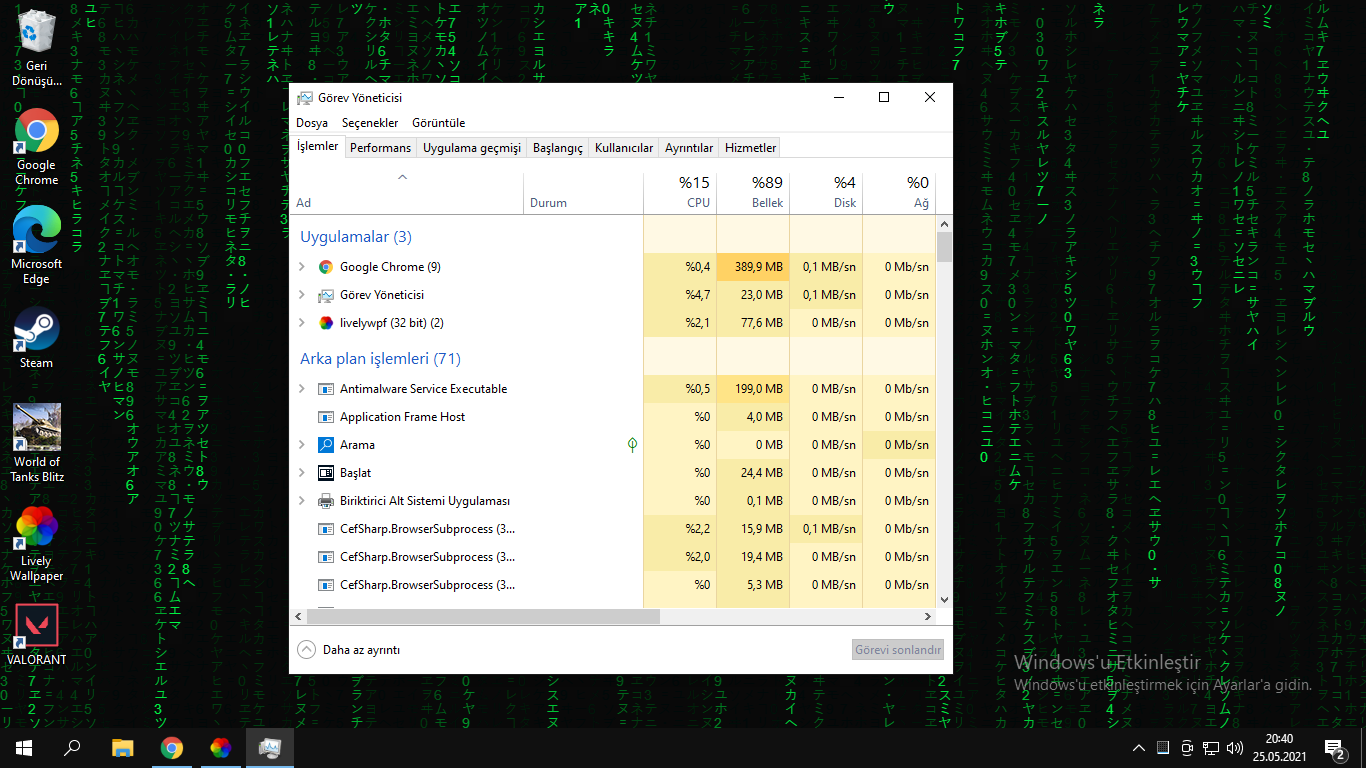
Task: Select the Microsoft Edge desktop shortcut
Action: 37,246
